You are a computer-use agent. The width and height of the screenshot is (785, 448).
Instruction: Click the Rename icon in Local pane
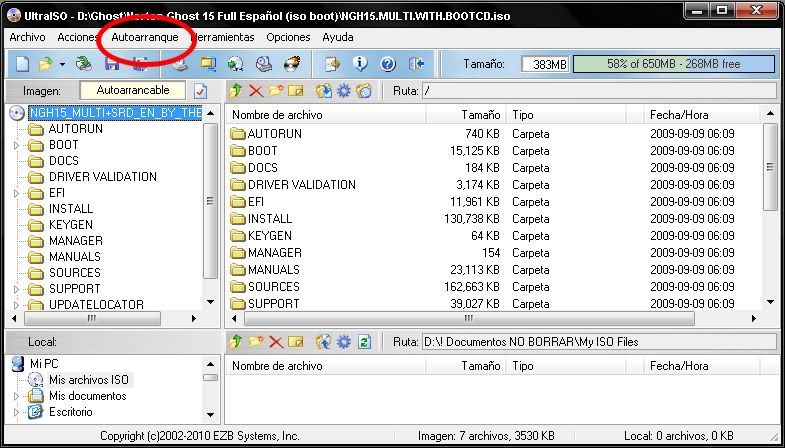(x=296, y=342)
